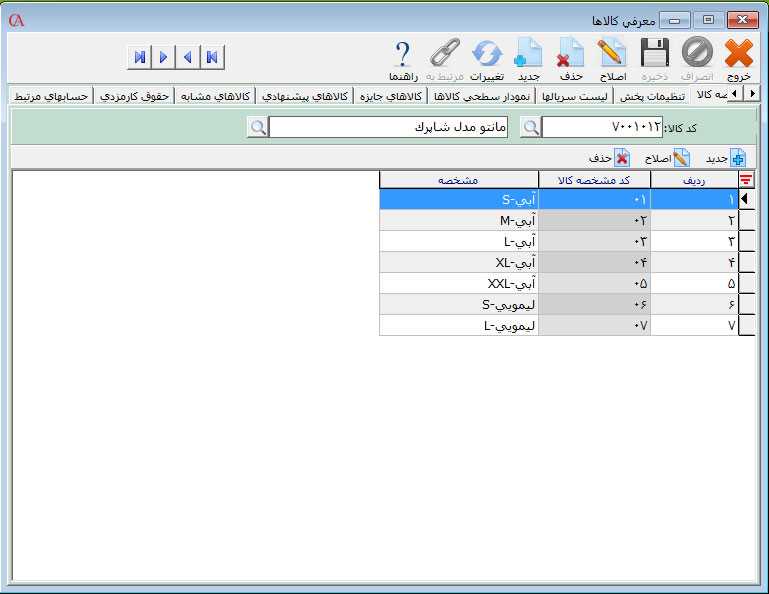
Task: Click the حذف (delete) icon in main toolbar
Action: 570,54
